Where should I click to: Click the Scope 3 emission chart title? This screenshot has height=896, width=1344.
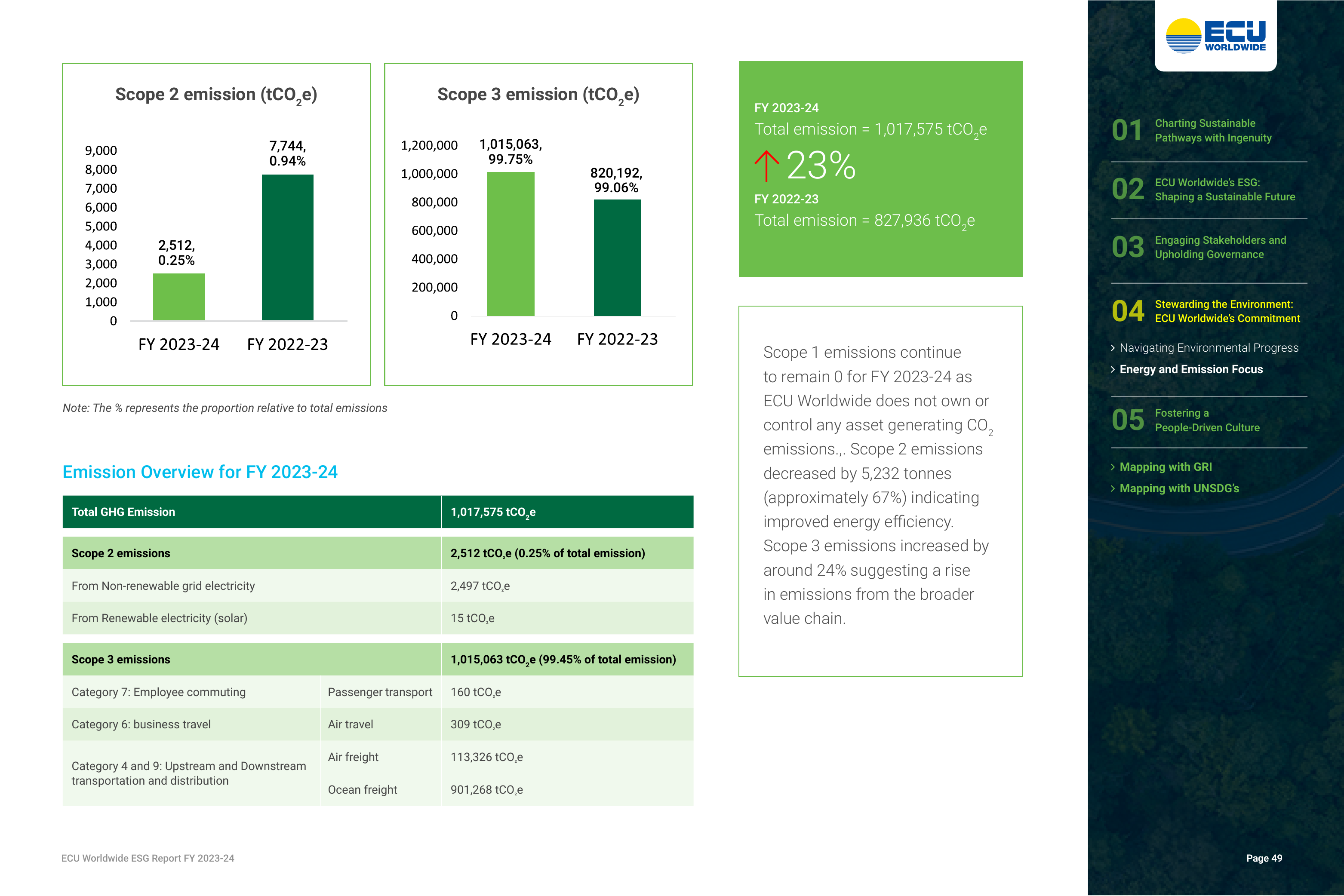click(538, 95)
